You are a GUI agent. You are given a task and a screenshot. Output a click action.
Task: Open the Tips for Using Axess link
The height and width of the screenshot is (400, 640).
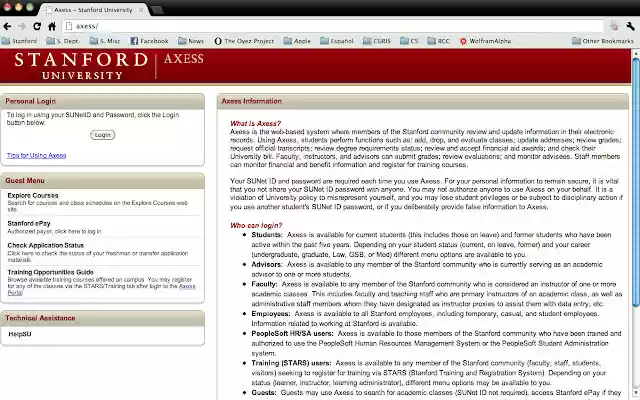click(36, 155)
